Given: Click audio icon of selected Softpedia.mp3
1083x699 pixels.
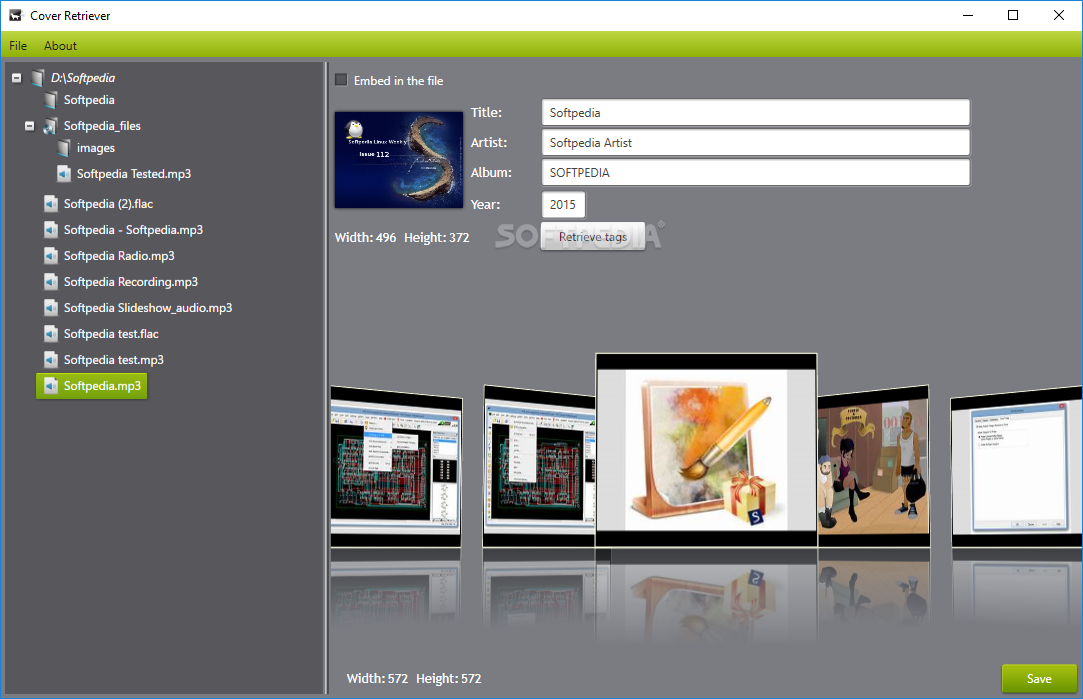Looking at the screenshot, I should (x=50, y=386).
